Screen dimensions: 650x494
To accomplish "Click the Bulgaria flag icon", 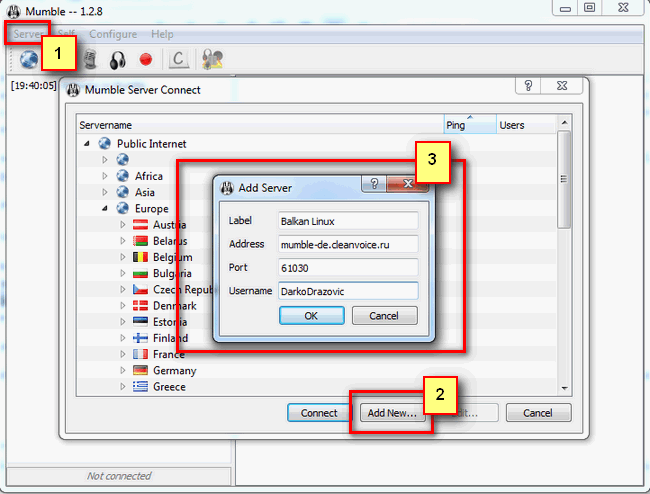I will 140,274.
